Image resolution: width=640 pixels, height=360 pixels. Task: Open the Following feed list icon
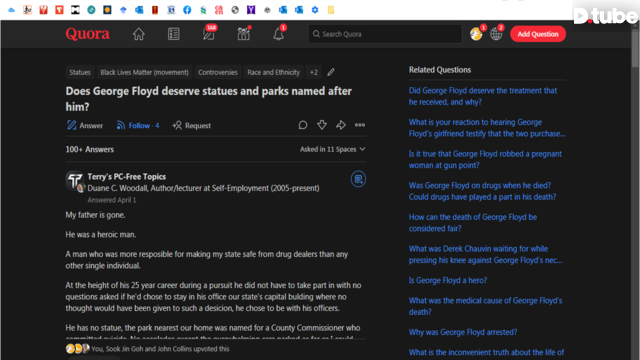(x=173, y=34)
